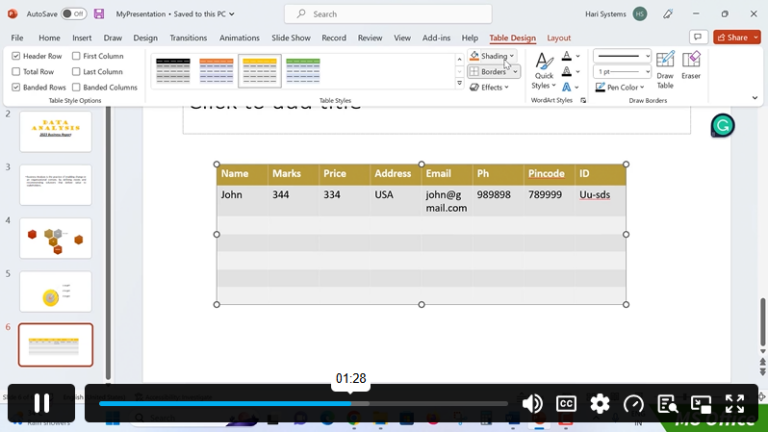Select slide 4 hexagons thumbnail
The height and width of the screenshot is (432, 768).
[x=55, y=238]
